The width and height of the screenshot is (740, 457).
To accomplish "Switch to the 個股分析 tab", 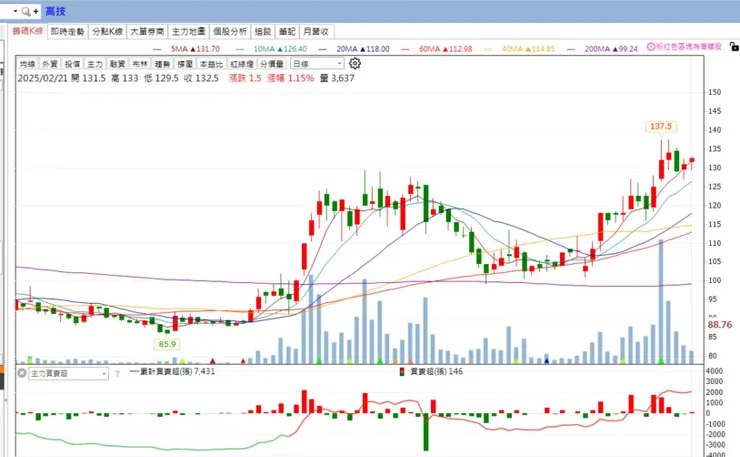I will click(230, 32).
